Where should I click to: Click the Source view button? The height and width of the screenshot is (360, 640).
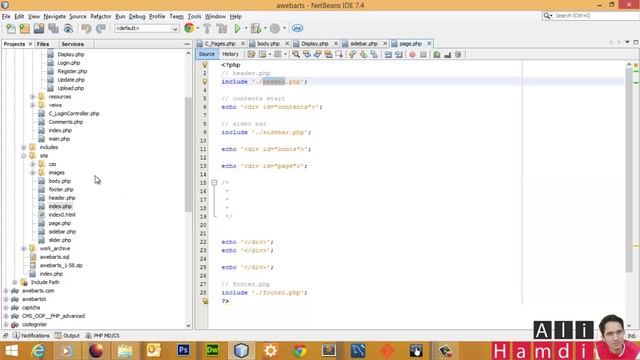[x=207, y=54]
